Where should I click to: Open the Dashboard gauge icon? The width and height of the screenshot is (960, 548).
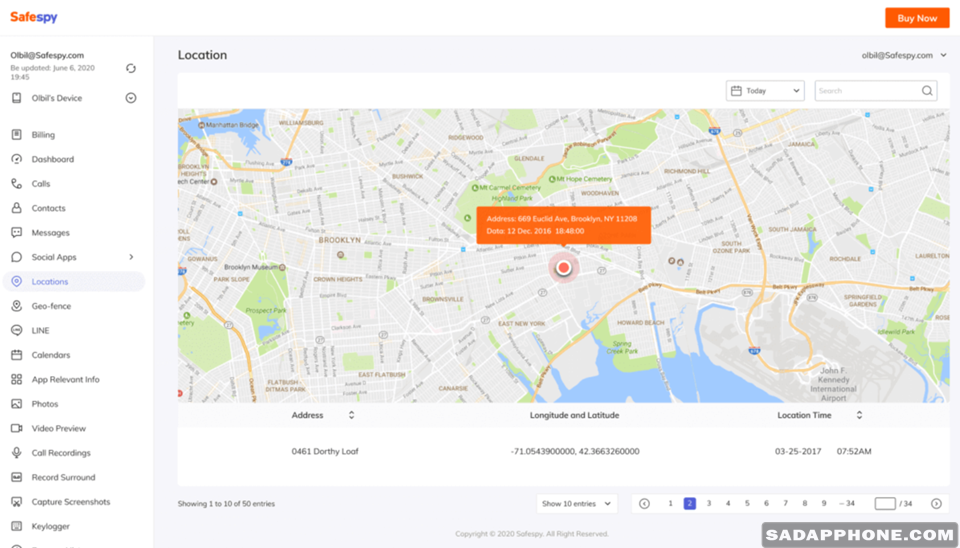tap(17, 159)
